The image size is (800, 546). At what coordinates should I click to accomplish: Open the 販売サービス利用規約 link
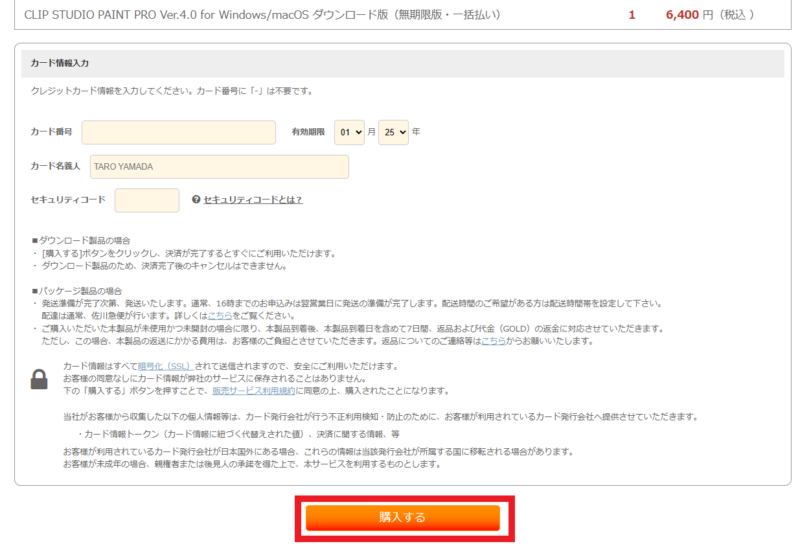pos(254,391)
